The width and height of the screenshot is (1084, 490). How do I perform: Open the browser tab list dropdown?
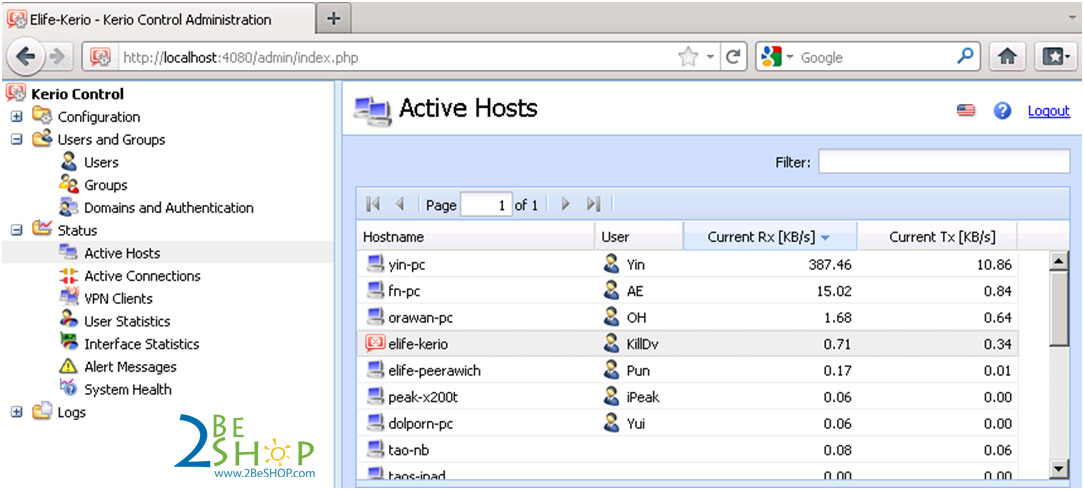point(1071,17)
